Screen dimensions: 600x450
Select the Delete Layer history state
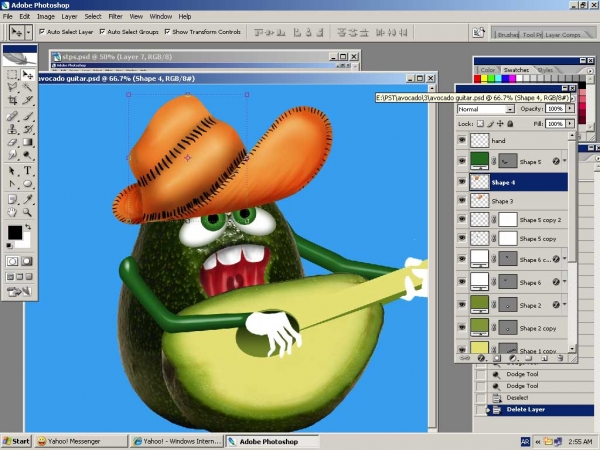point(534,409)
